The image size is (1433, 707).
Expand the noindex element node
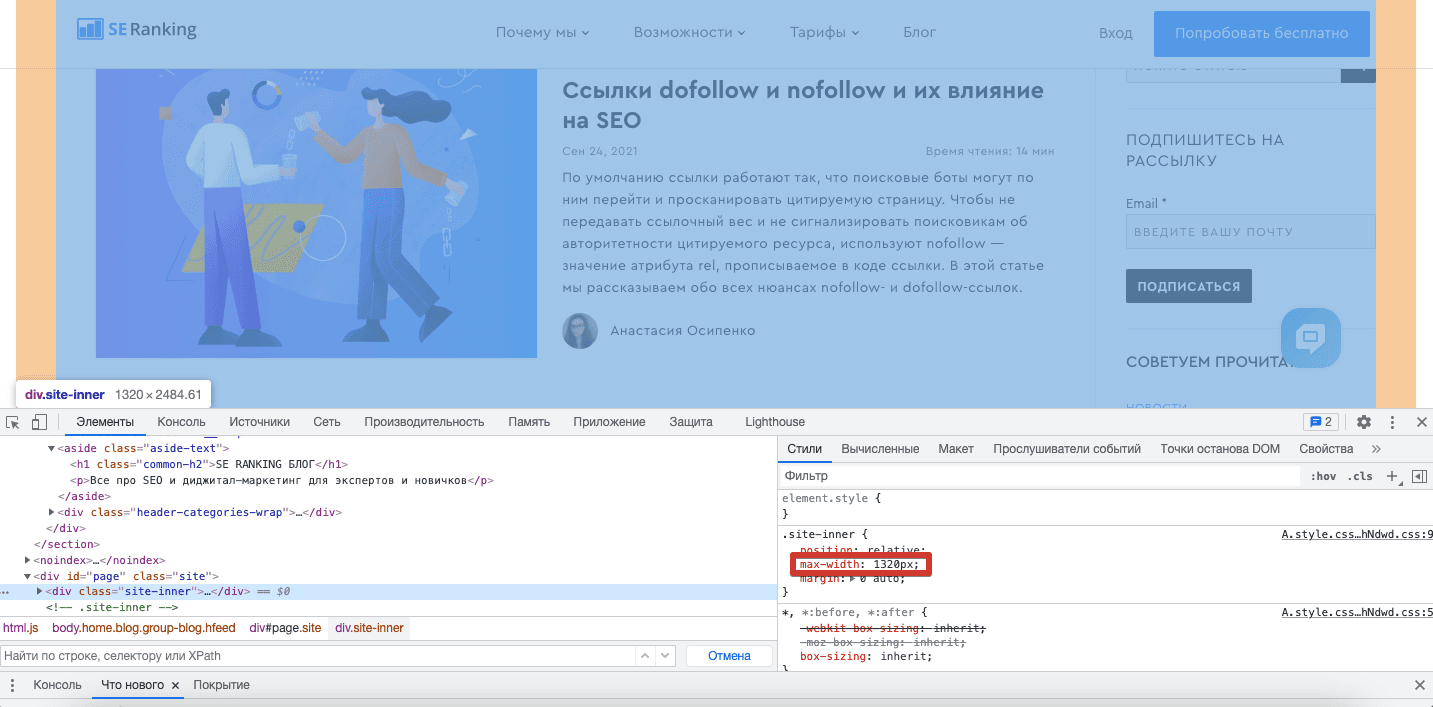[x=28, y=561]
